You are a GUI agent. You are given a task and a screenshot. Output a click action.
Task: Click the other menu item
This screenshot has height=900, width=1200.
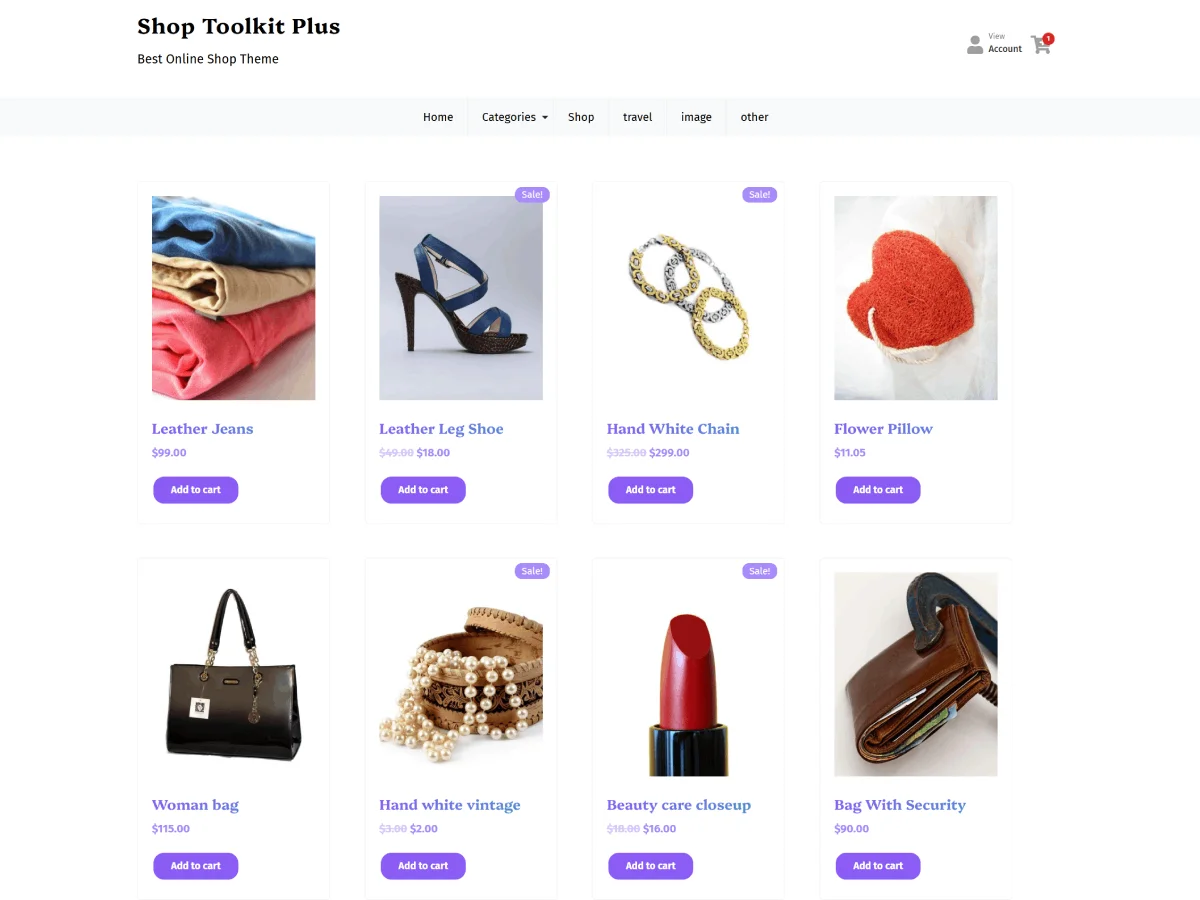754,117
